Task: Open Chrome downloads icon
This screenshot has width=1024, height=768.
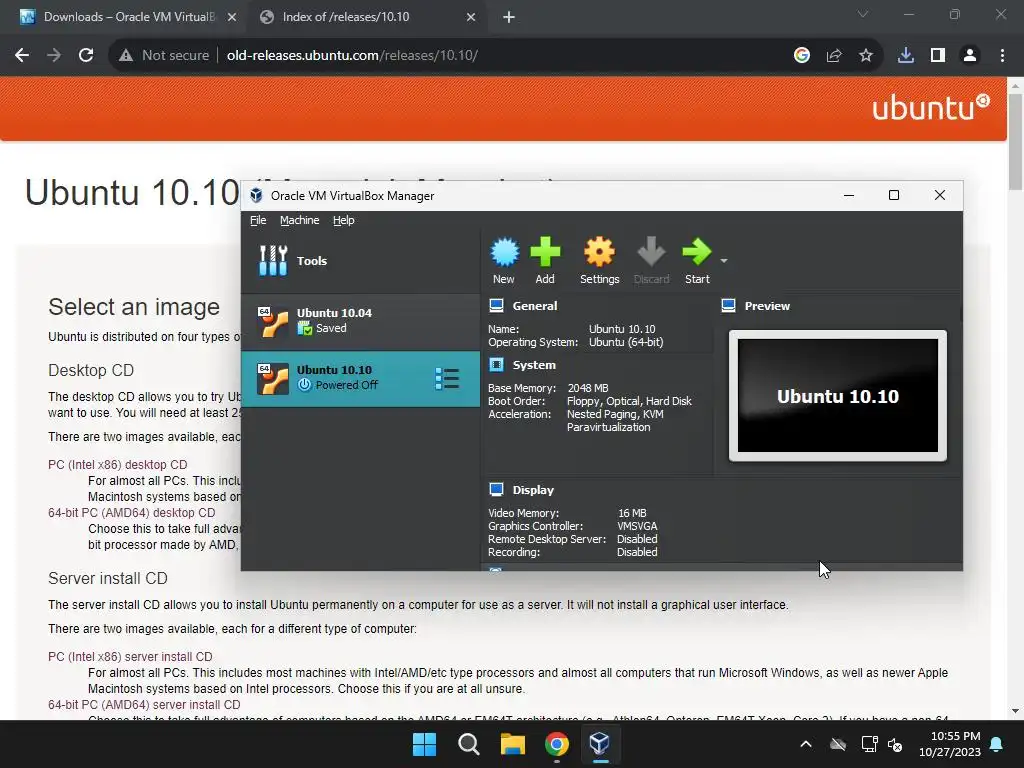Action: (906, 56)
